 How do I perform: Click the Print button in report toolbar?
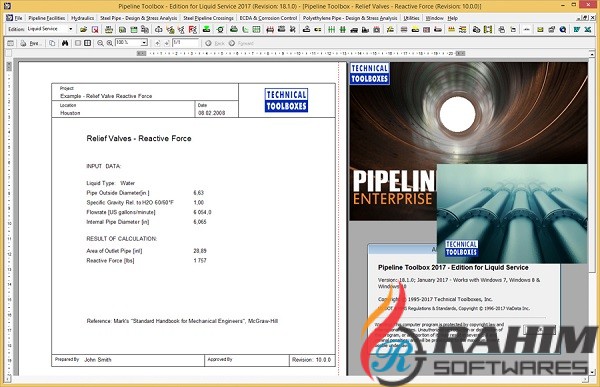click(34, 43)
